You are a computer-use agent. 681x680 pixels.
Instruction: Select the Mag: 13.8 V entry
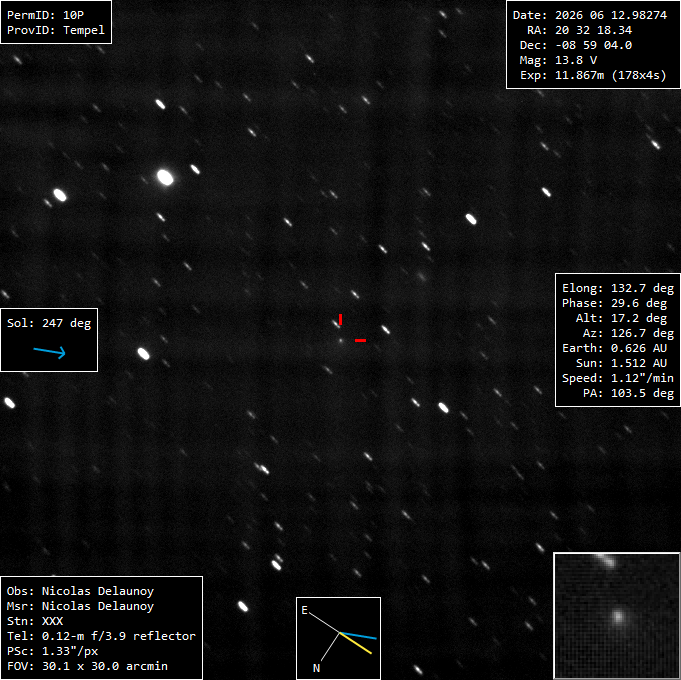pyautogui.click(x=559, y=60)
